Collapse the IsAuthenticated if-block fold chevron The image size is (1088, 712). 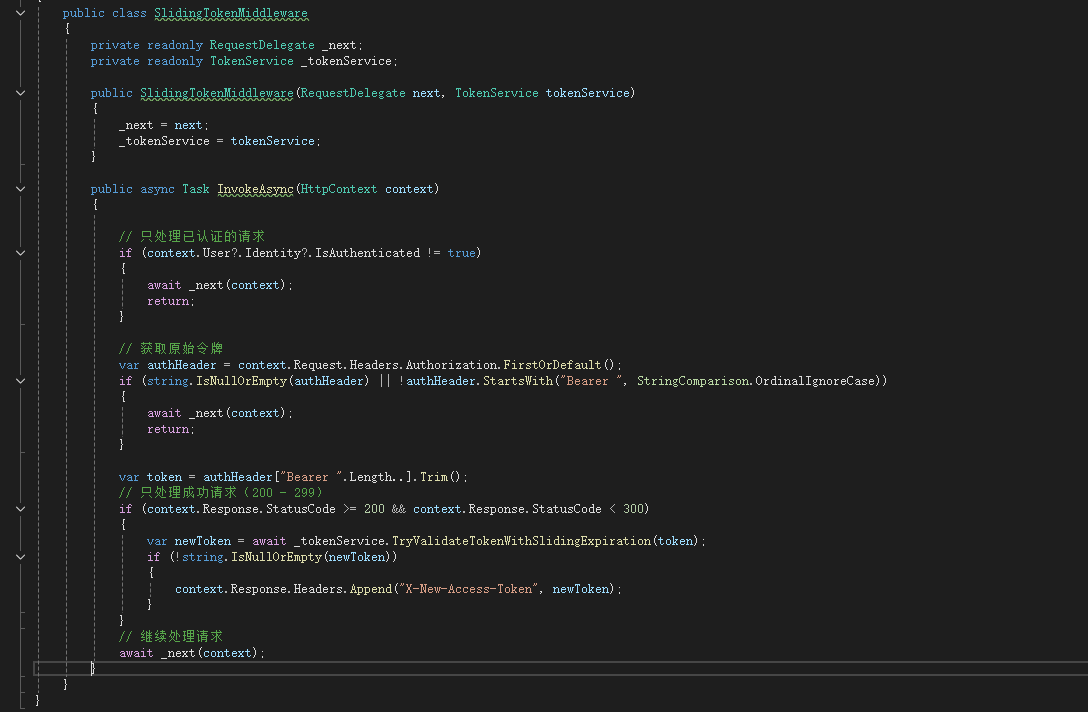coord(20,253)
